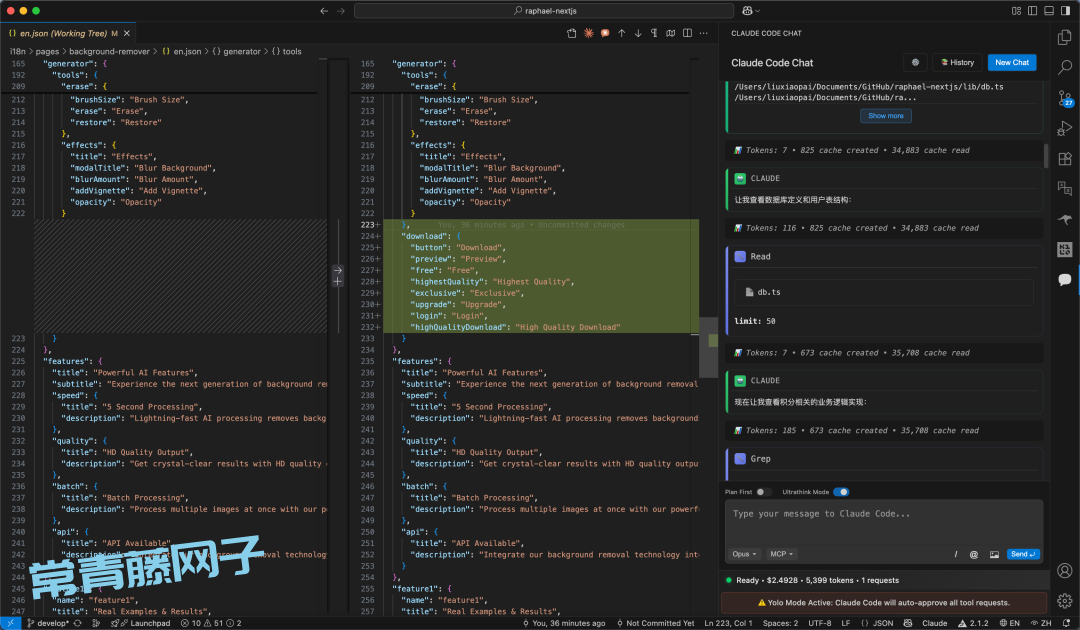Click the i18n breadcrumb item

tap(18, 52)
